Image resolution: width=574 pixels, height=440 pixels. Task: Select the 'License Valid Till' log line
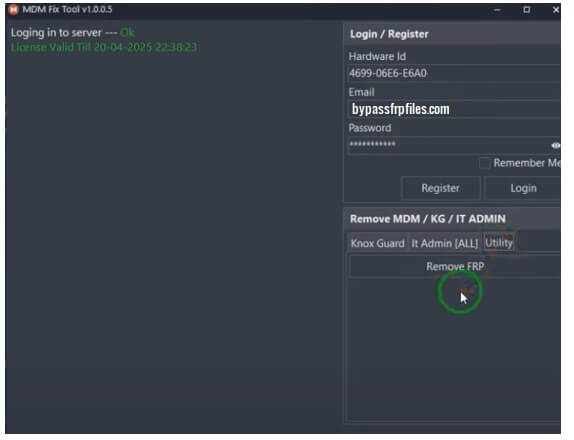104,47
